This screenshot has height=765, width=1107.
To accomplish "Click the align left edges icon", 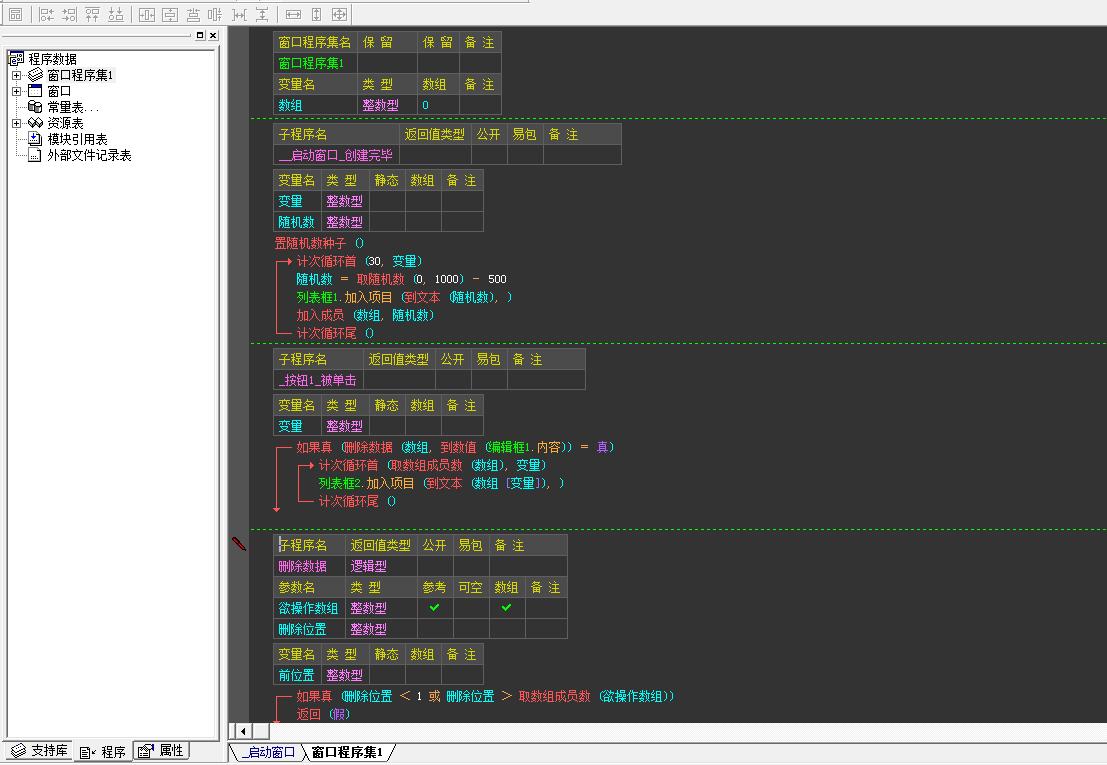I will pyautogui.click(x=47, y=14).
